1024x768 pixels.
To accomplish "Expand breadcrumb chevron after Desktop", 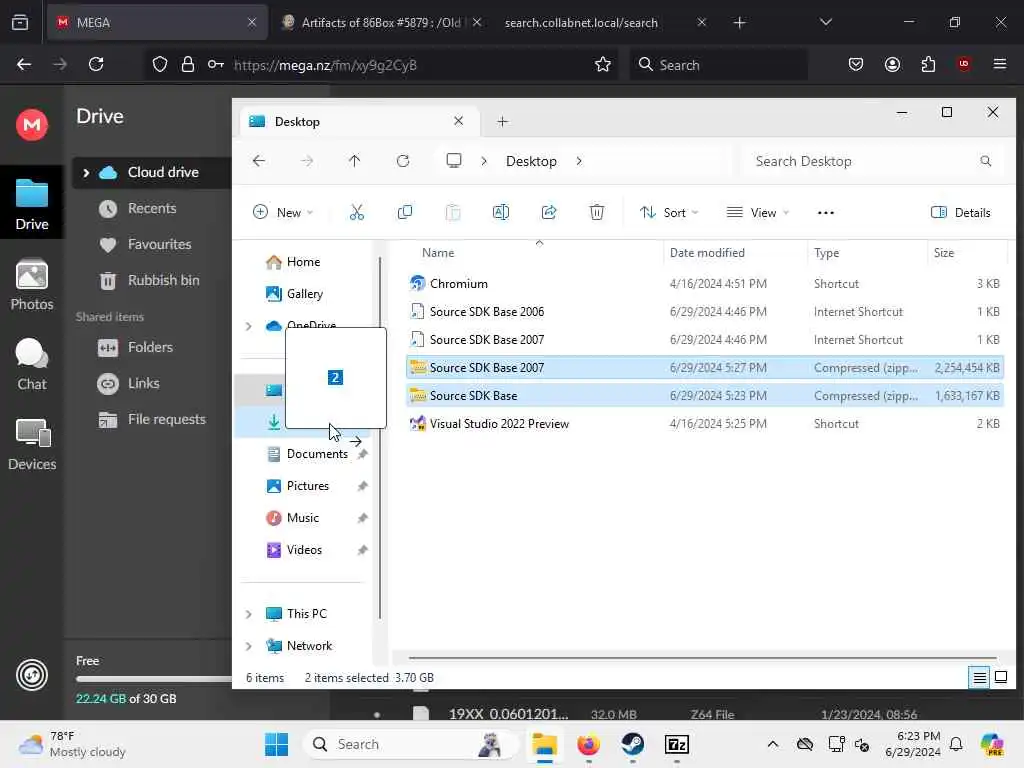I will [x=579, y=161].
